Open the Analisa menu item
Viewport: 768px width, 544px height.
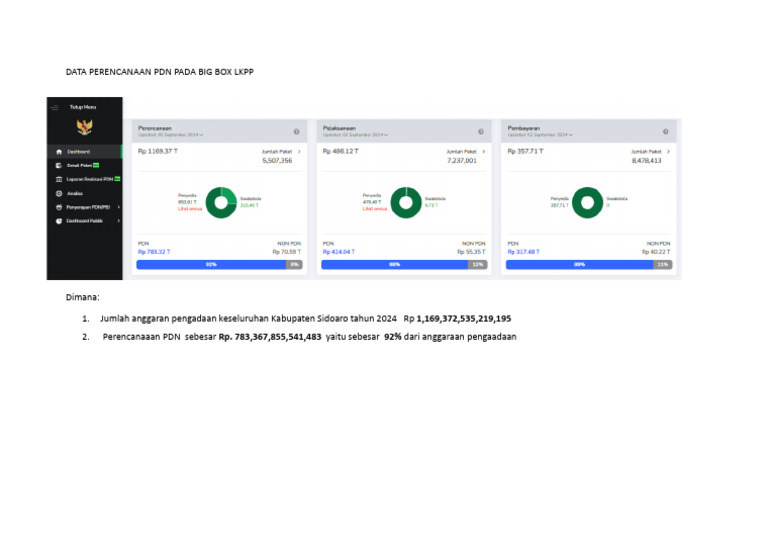point(85,193)
